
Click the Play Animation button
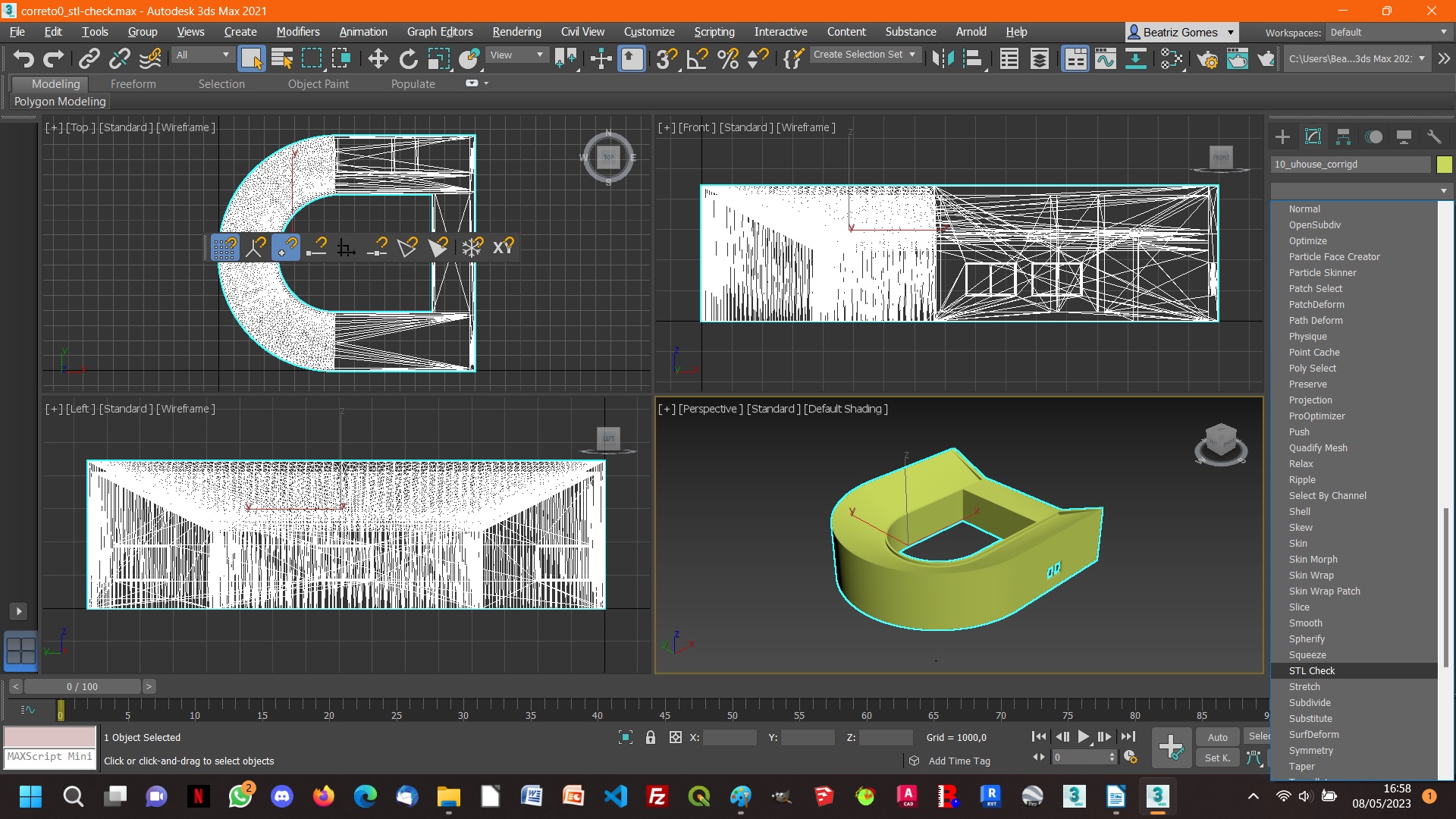click(x=1084, y=737)
